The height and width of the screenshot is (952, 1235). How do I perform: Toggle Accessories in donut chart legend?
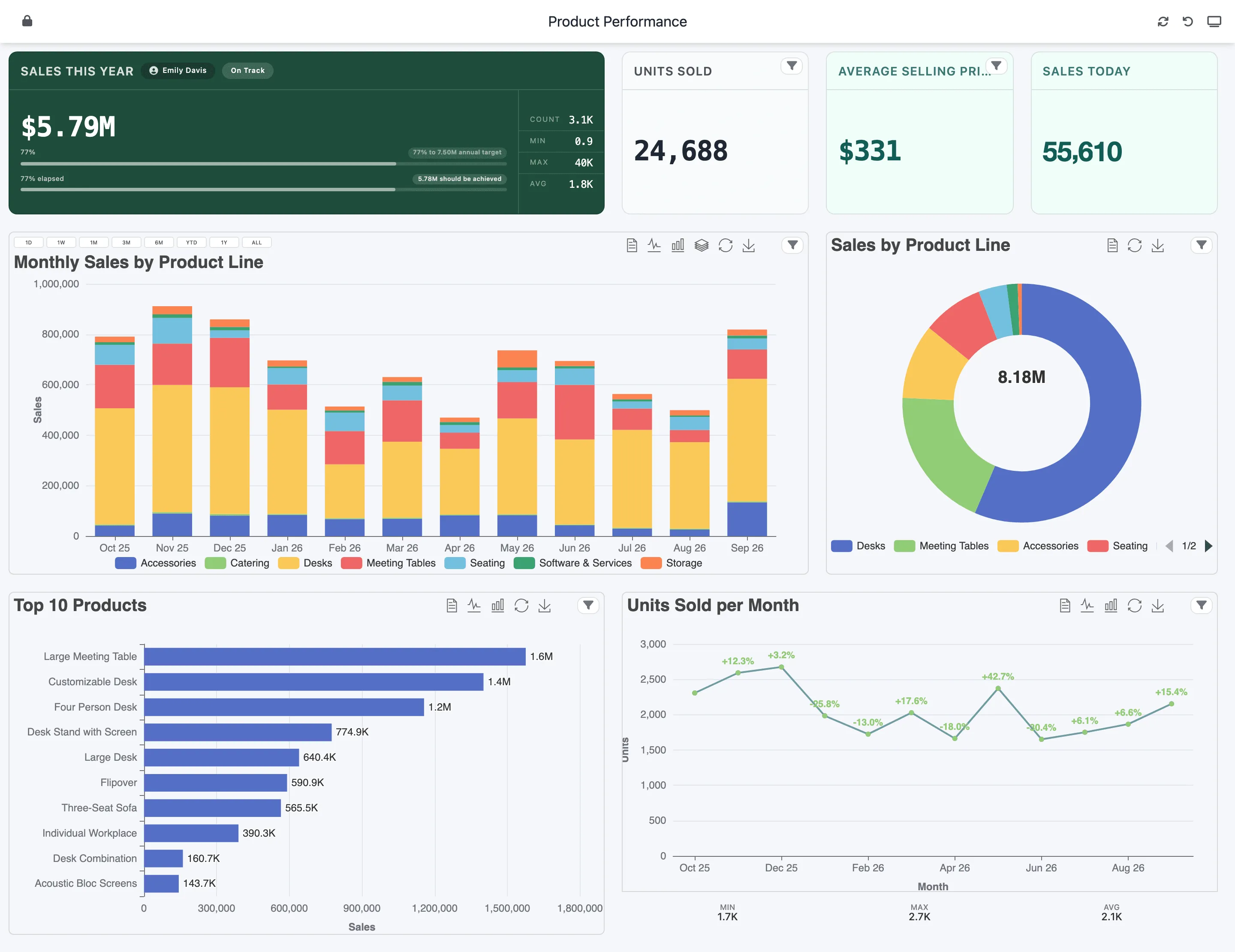pyautogui.click(x=1038, y=546)
